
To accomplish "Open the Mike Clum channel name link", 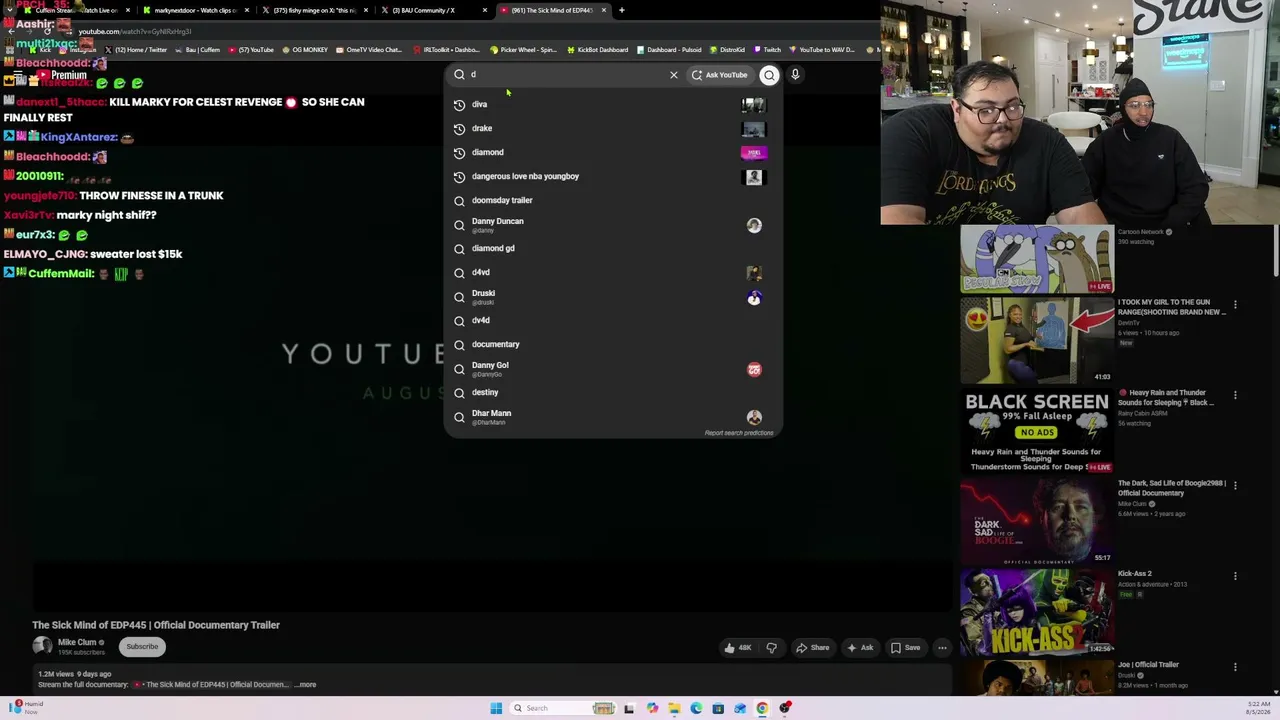I will (77, 642).
